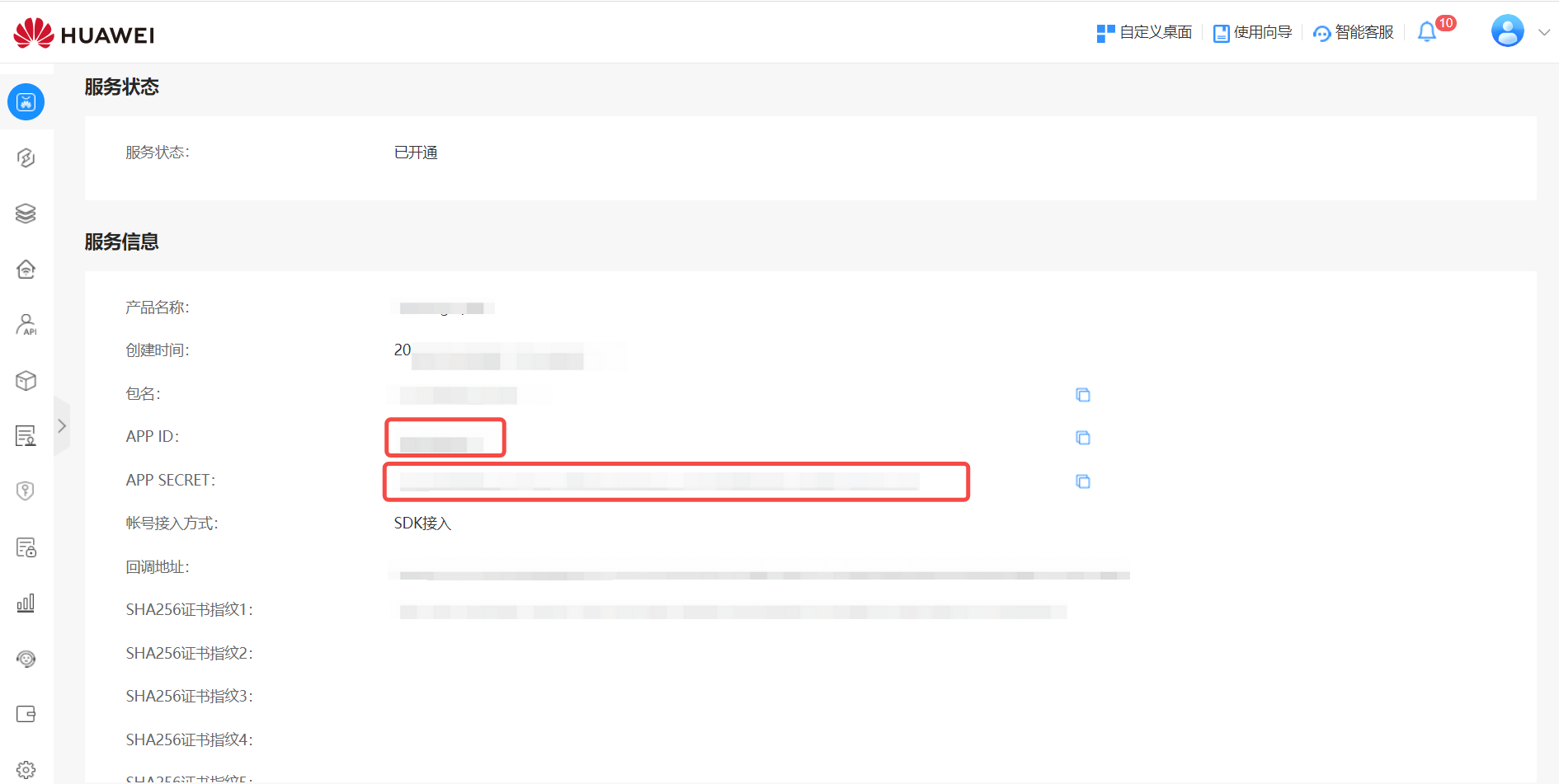Copy the package name (包名) value

click(1083, 395)
